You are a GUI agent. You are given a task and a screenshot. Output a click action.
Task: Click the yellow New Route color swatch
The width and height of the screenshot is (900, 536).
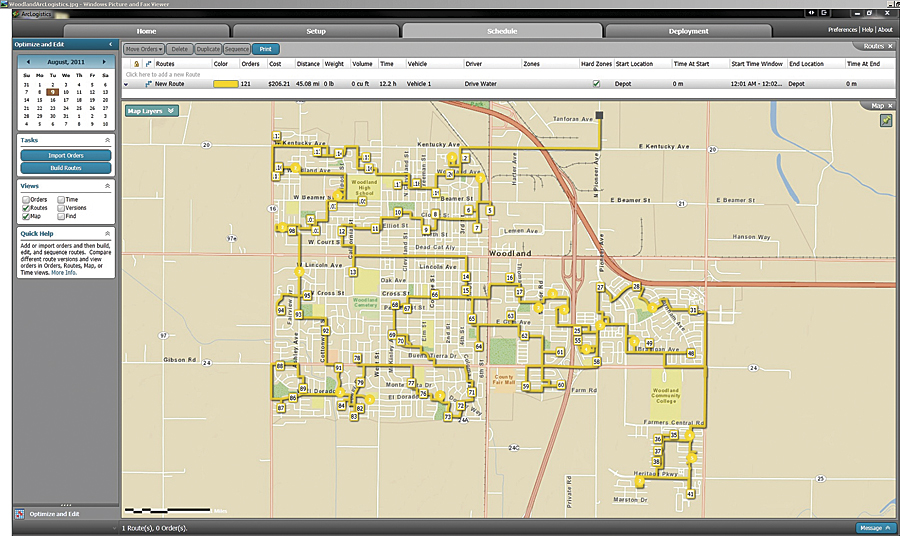coord(226,84)
